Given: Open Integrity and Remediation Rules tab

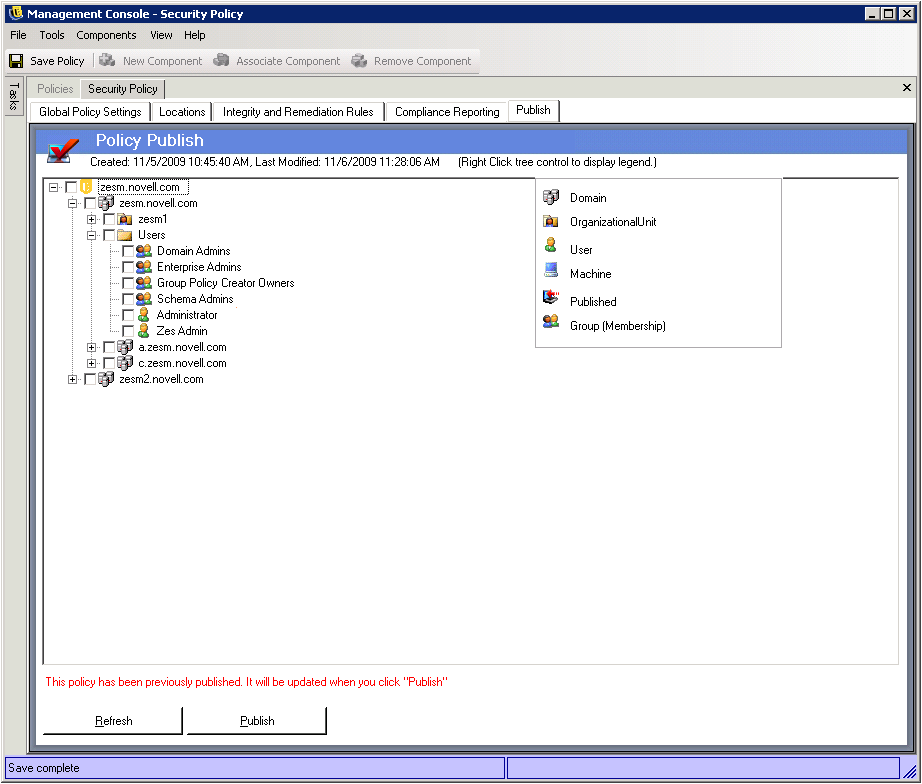Looking at the screenshot, I should (x=298, y=112).
